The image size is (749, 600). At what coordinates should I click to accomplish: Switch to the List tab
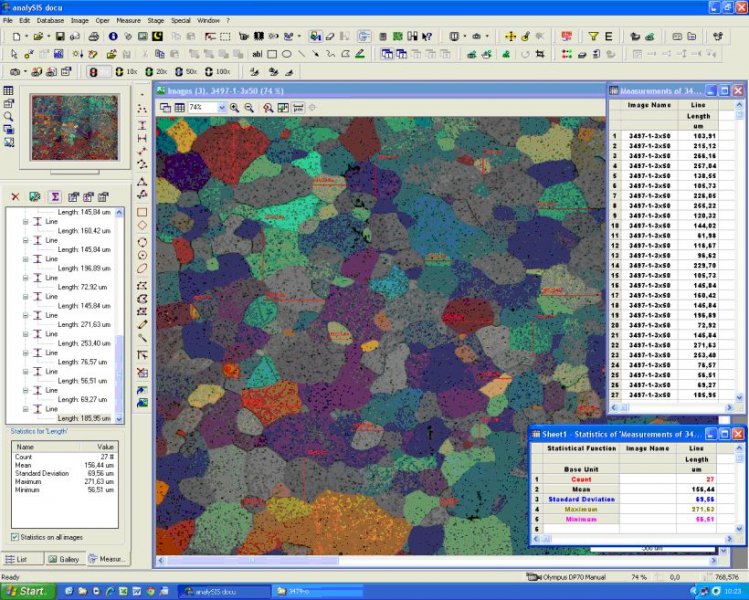(22, 559)
